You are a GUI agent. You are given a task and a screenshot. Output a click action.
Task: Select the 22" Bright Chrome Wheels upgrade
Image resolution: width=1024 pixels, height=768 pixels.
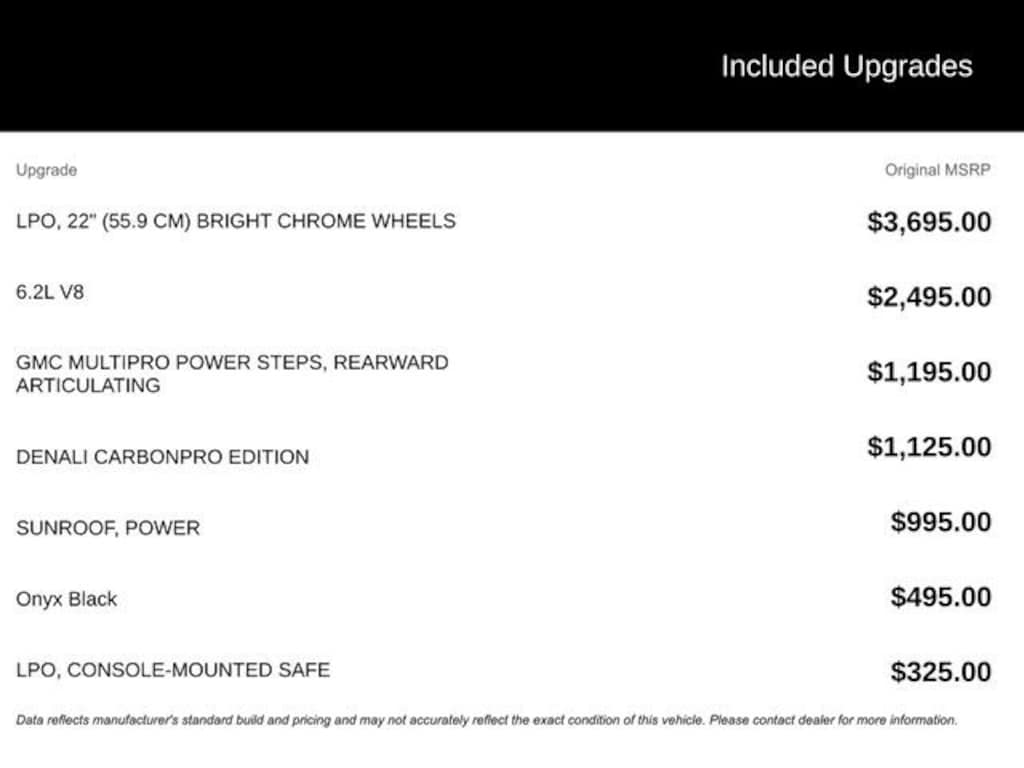pos(235,221)
